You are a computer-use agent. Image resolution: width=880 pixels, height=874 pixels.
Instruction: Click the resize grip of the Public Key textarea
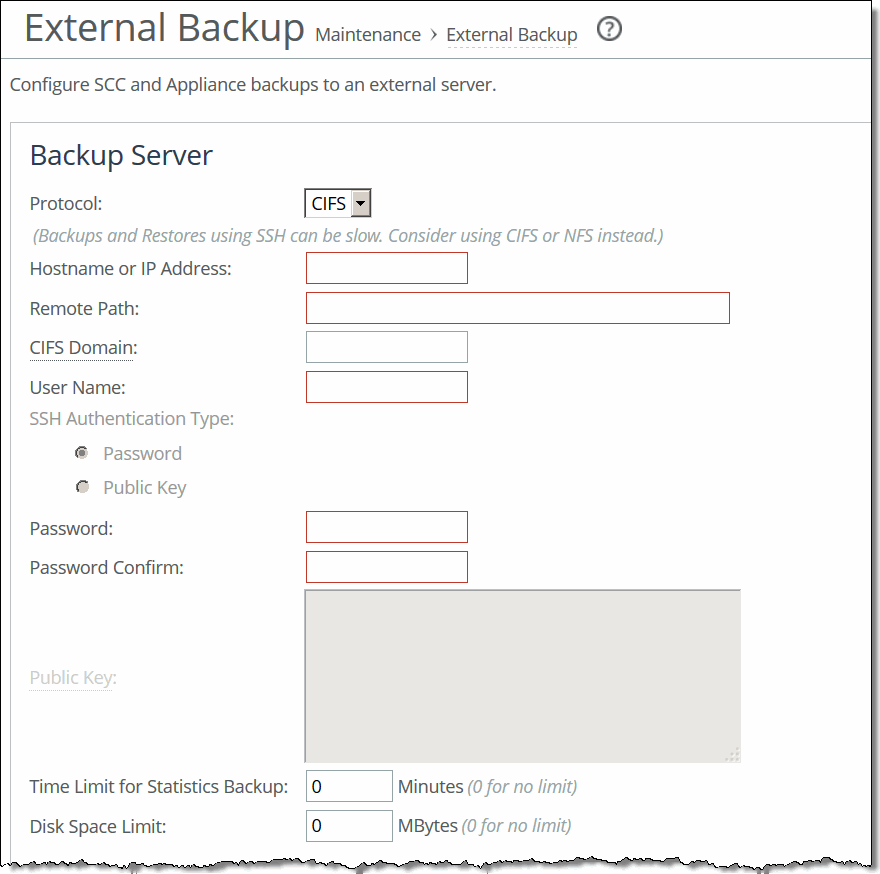[x=734, y=755]
